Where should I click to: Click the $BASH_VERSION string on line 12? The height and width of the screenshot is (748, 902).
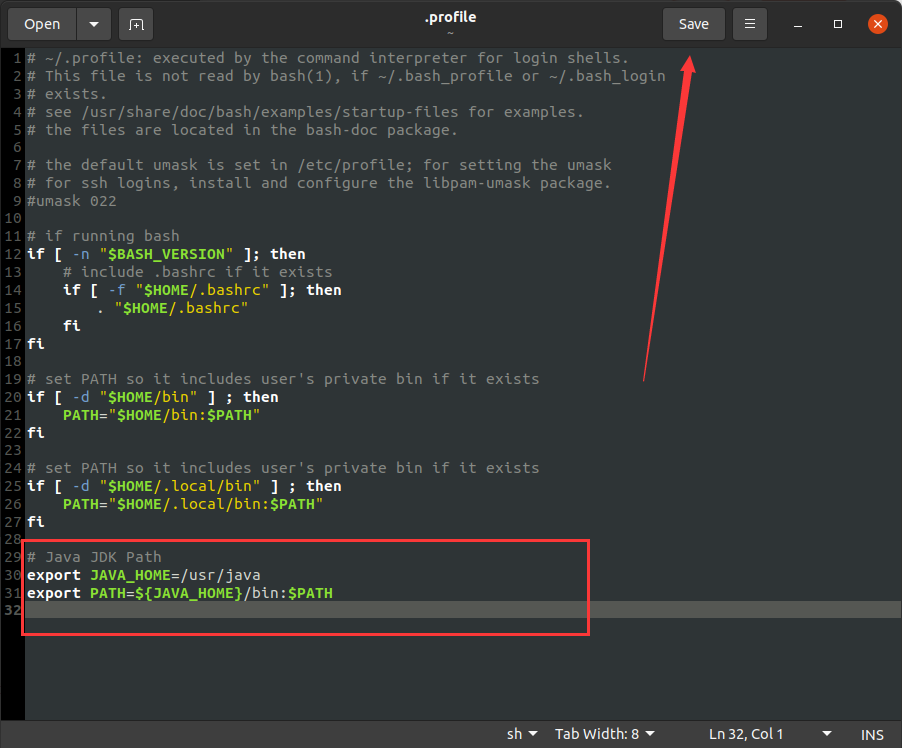point(166,254)
